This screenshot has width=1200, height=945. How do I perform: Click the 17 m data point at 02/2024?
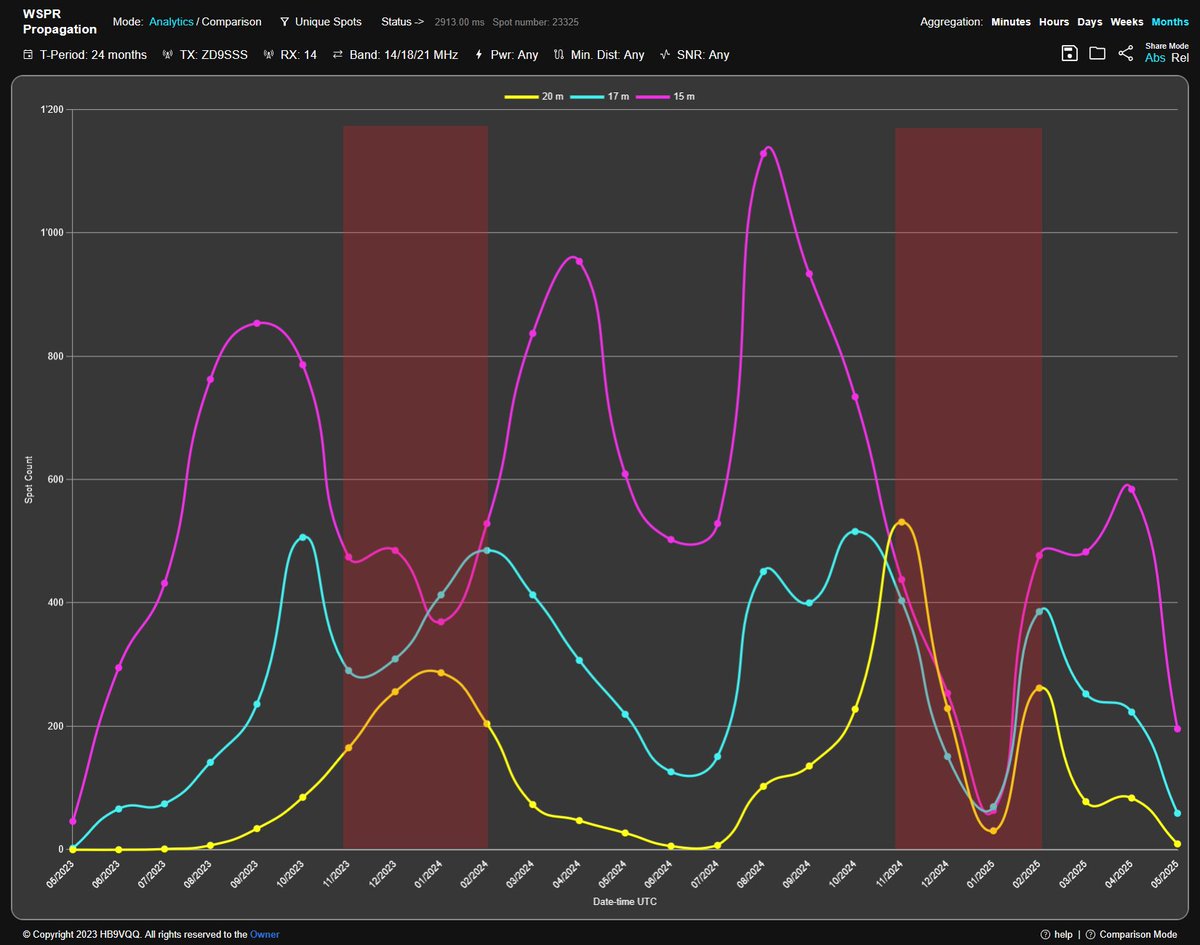tap(487, 550)
